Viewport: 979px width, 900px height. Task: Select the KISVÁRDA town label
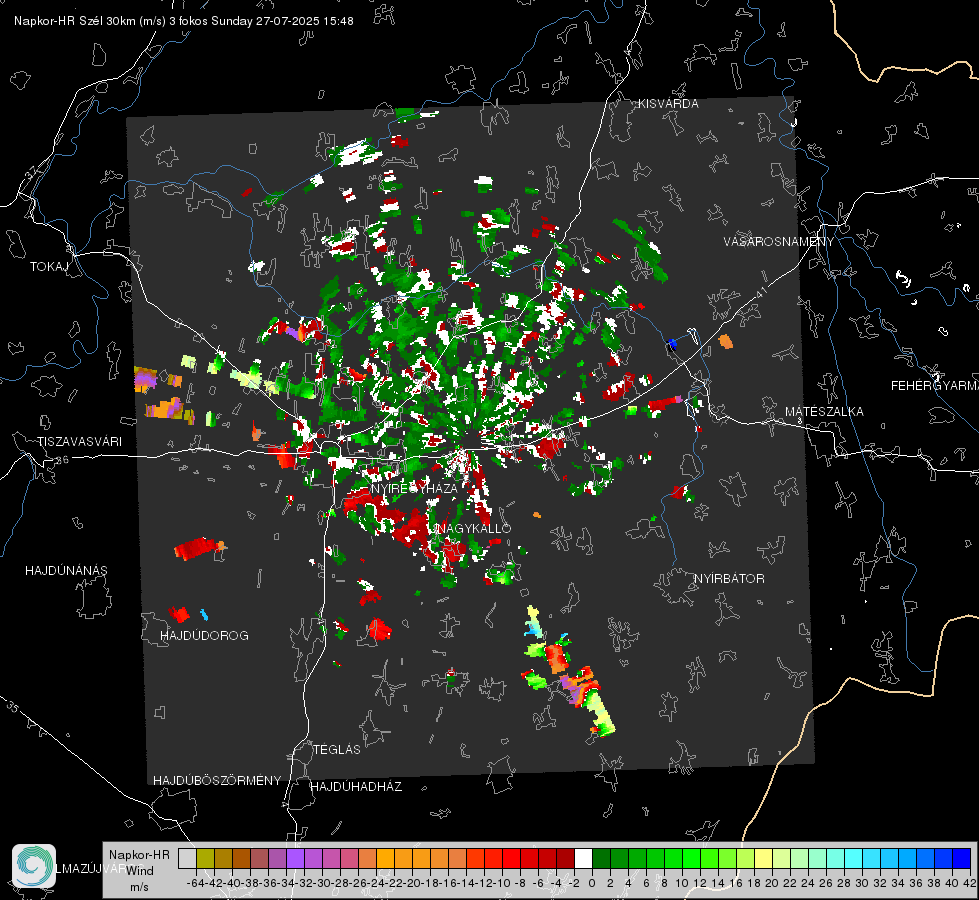point(668,104)
